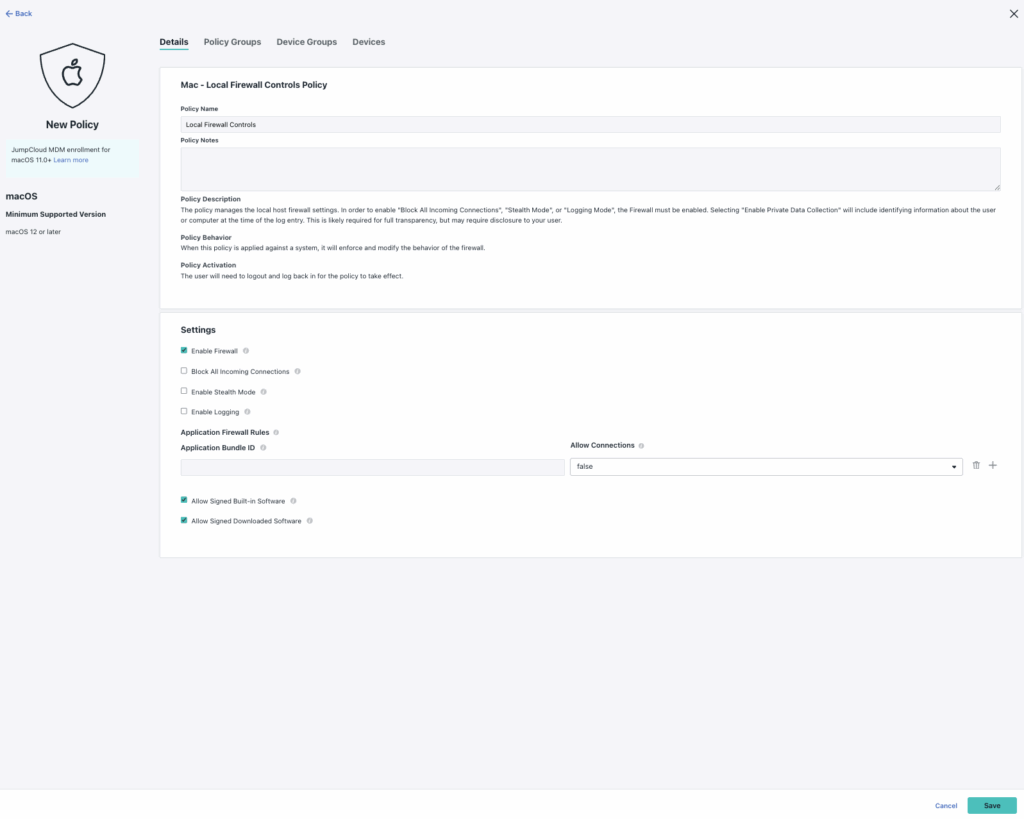The height and width of the screenshot is (819, 1024).
Task: Go back using the Back link
Action: click(19, 14)
